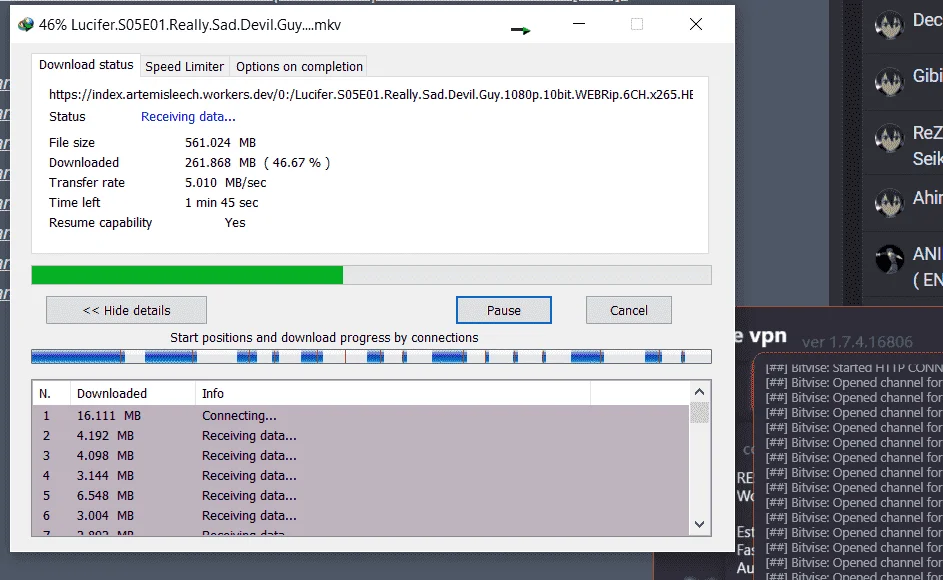This screenshot has width=943, height=580.
Task: Cancel the download
Action: pyautogui.click(x=628, y=310)
